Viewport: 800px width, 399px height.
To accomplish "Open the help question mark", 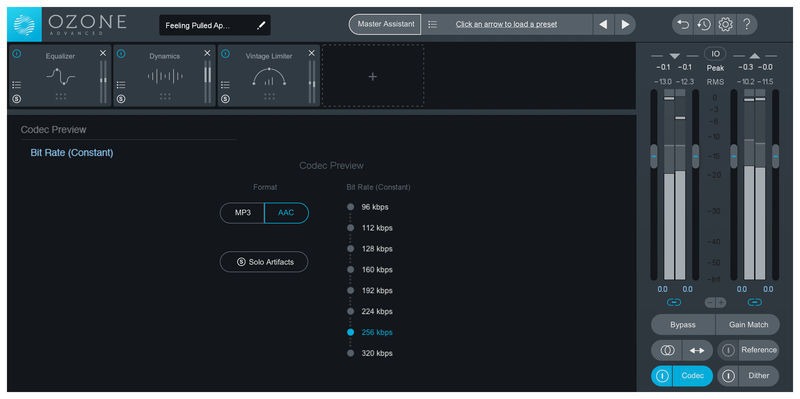I will pyautogui.click(x=746, y=24).
